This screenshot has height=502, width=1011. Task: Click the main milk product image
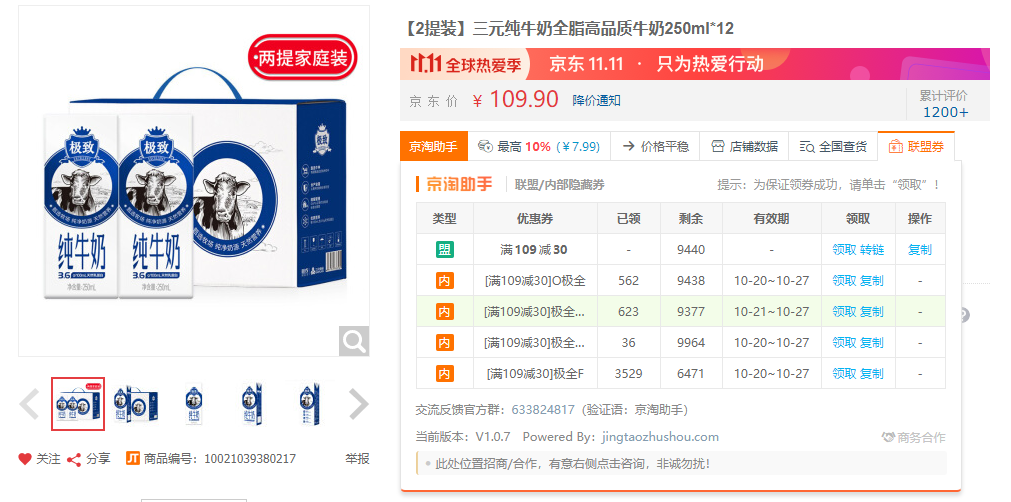coord(194,181)
